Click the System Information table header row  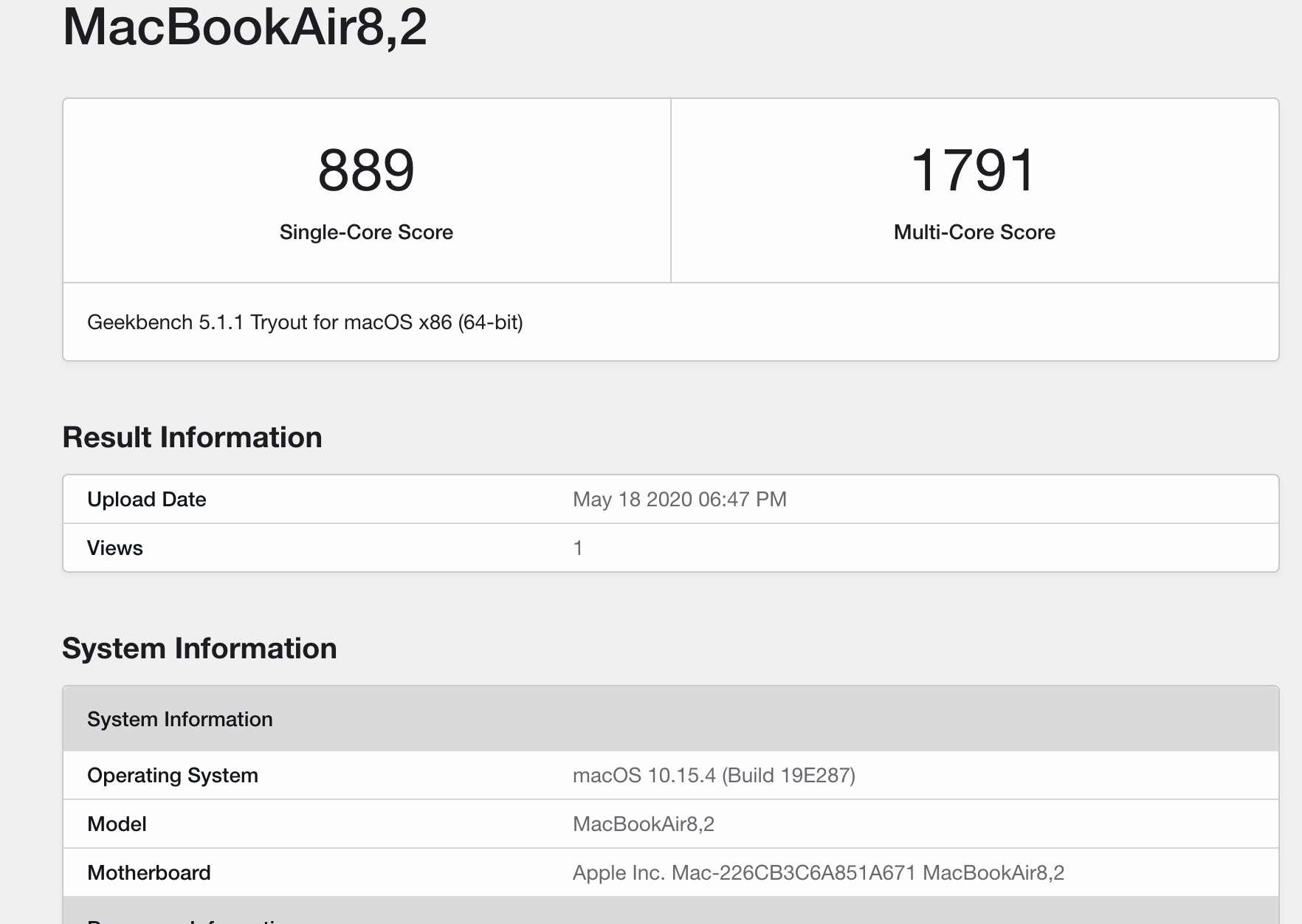point(671,719)
